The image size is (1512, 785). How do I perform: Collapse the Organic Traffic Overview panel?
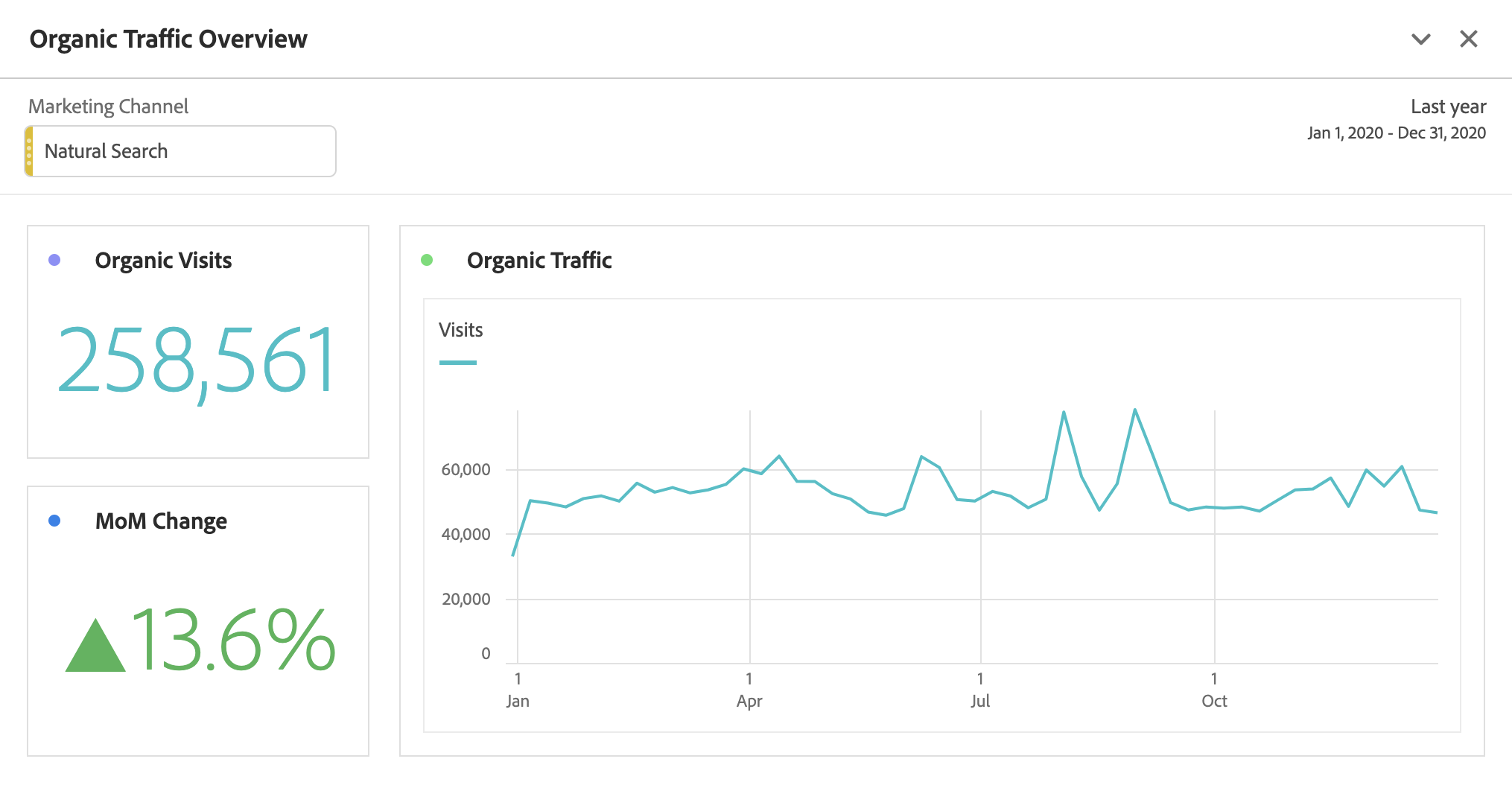[1420, 39]
